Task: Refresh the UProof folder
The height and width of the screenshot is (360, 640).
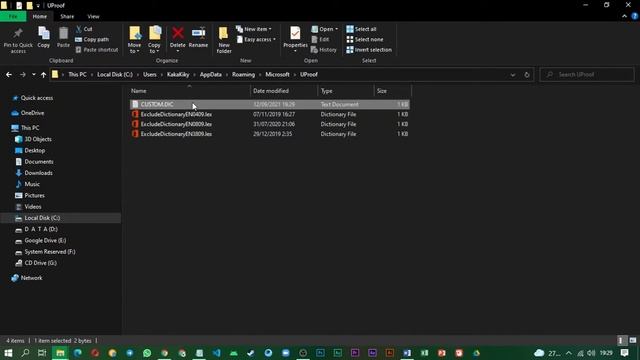Action: point(527,75)
